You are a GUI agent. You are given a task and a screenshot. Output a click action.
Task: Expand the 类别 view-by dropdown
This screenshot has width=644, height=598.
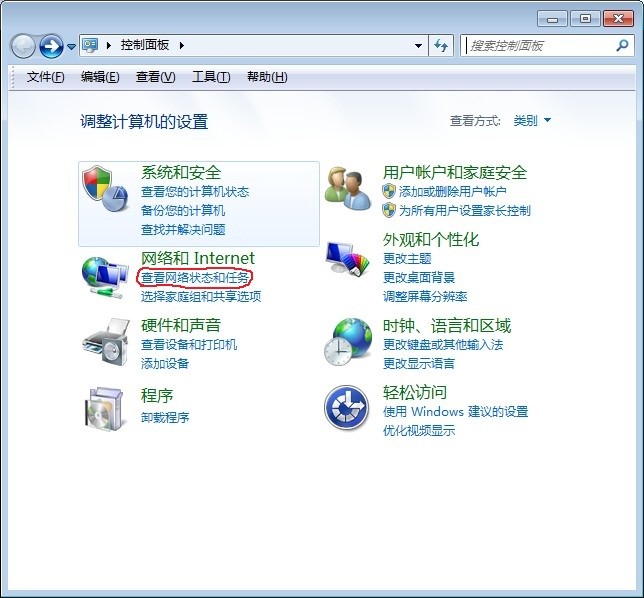(x=532, y=121)
